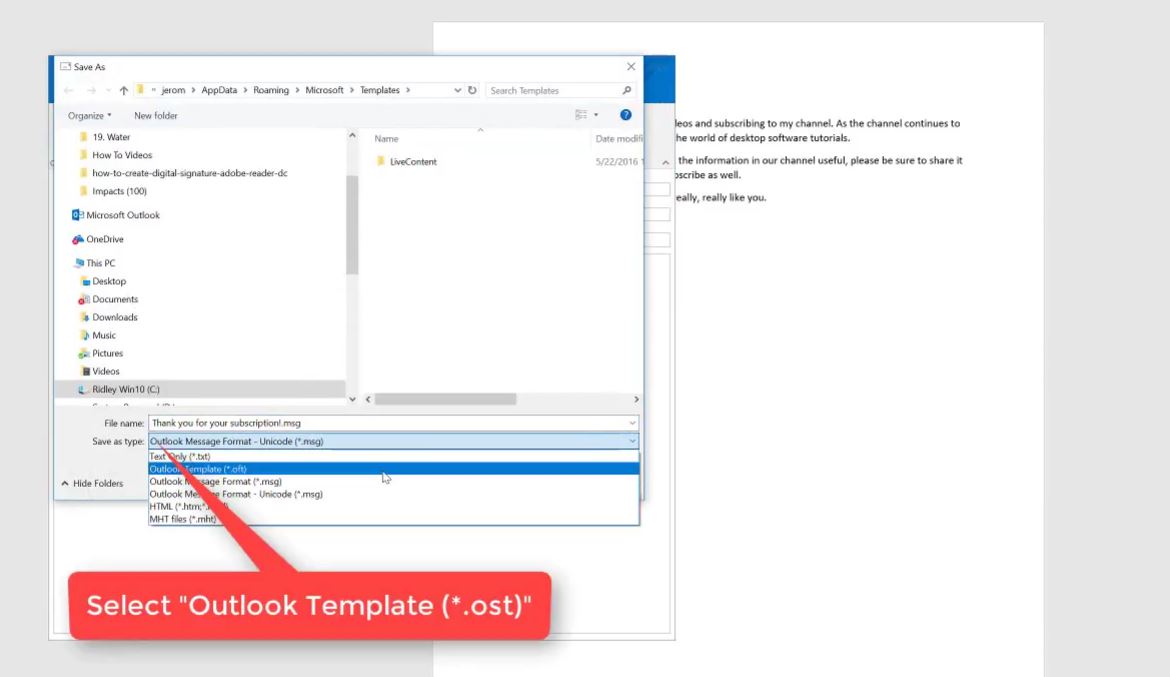Close the Save As dialog
The image size is (1170, 677).
tap(631, 66)
